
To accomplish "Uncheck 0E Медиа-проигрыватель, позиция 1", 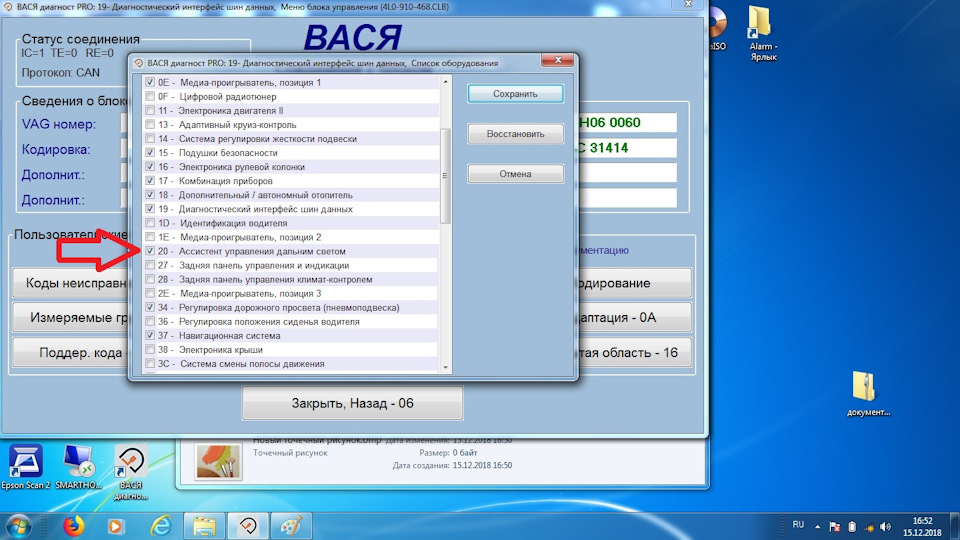I will (150, 82).
